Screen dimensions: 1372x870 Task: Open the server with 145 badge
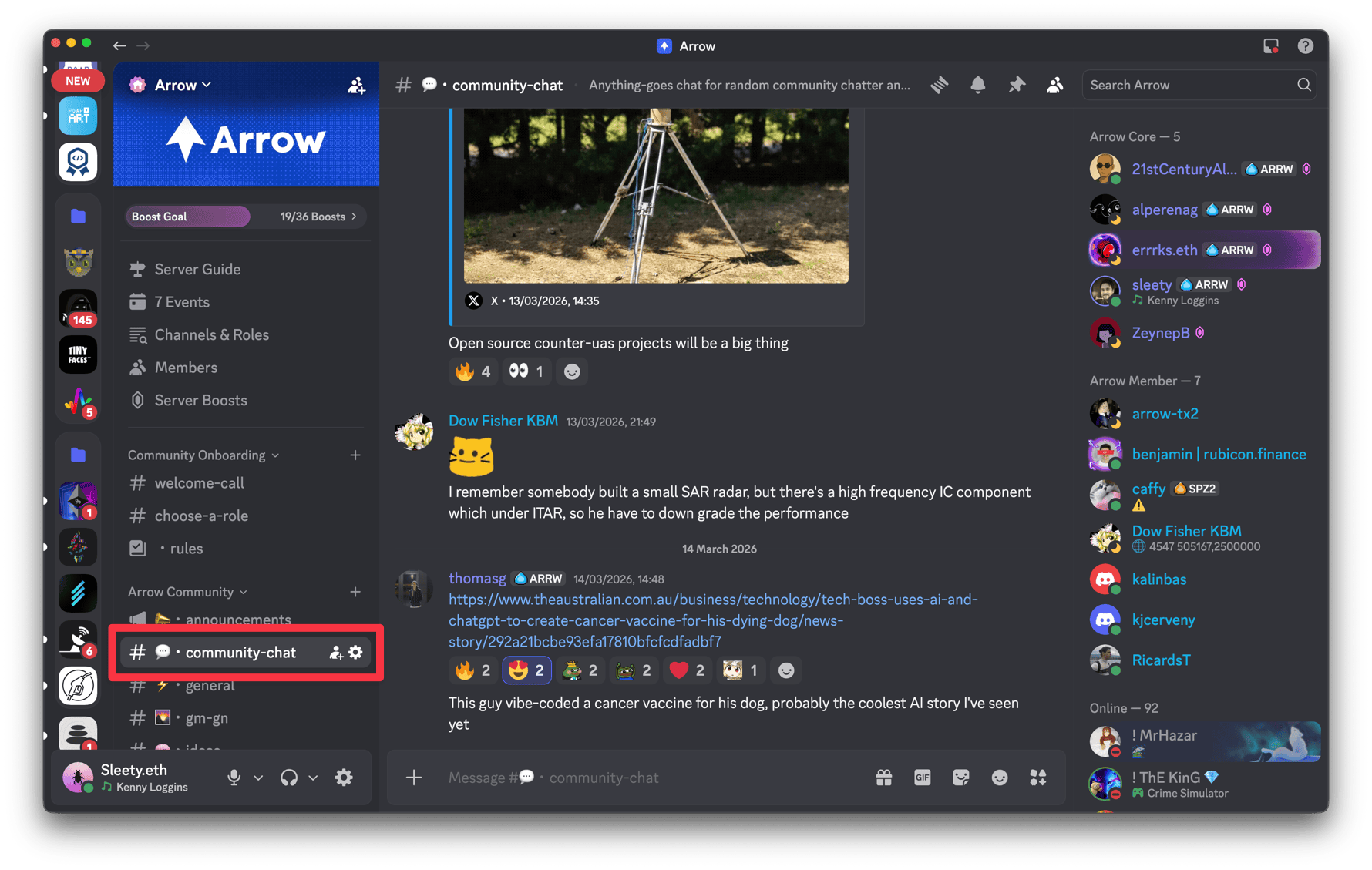point(78,308)
